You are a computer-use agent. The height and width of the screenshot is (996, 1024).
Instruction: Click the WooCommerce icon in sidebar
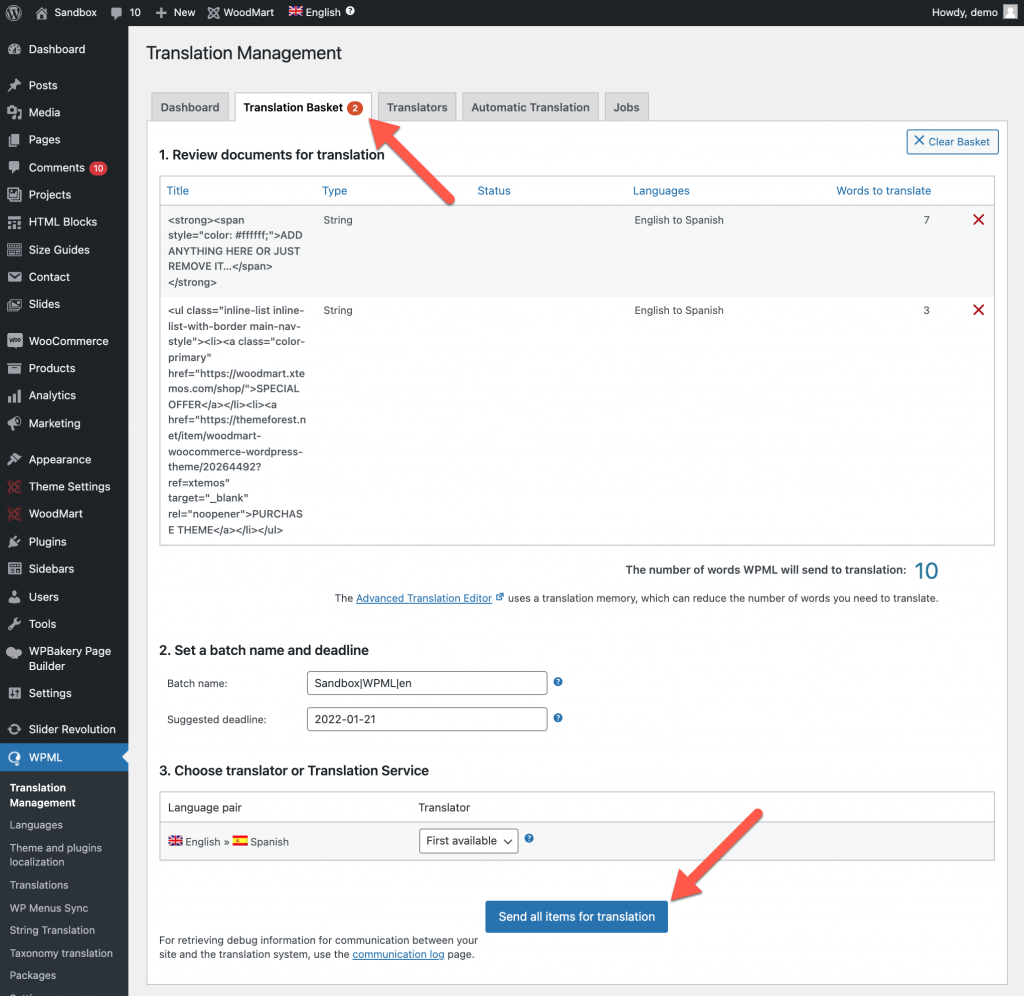click(x=14, y=340)
